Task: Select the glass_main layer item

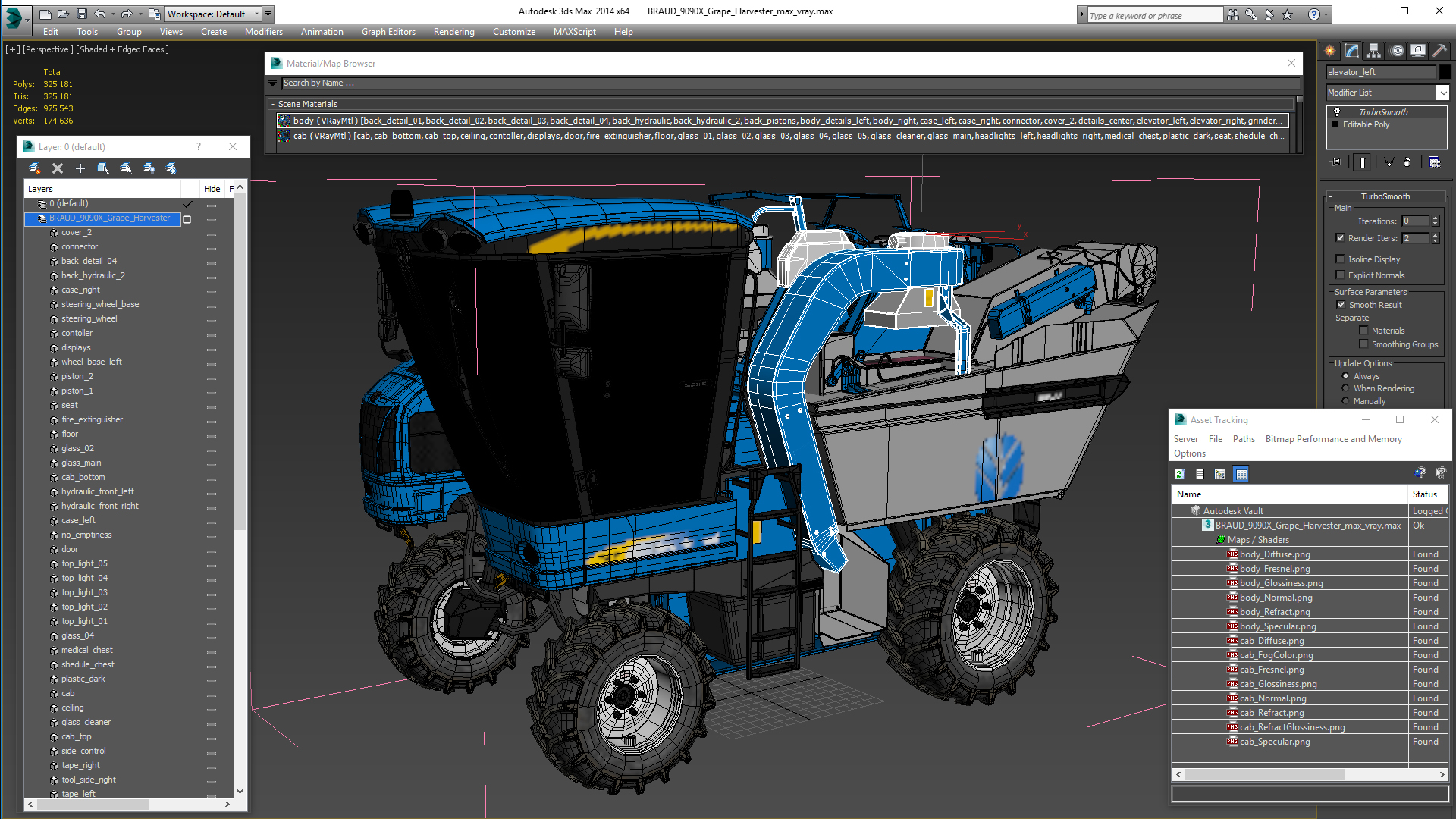Action: (x=81, y=463)
